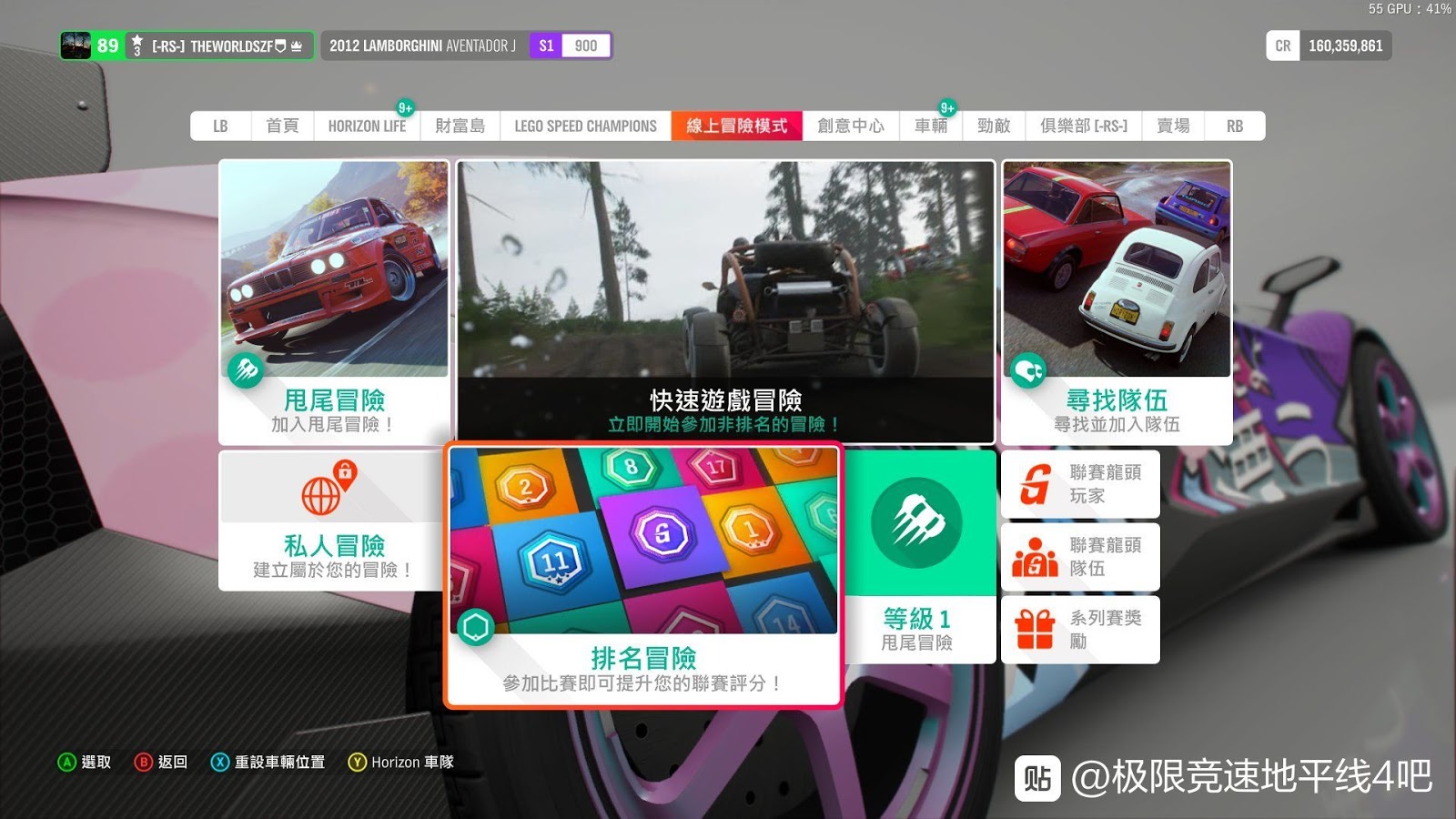
Task: Click the text 尋找並加入隊伍
Action: click(1117, 424)
